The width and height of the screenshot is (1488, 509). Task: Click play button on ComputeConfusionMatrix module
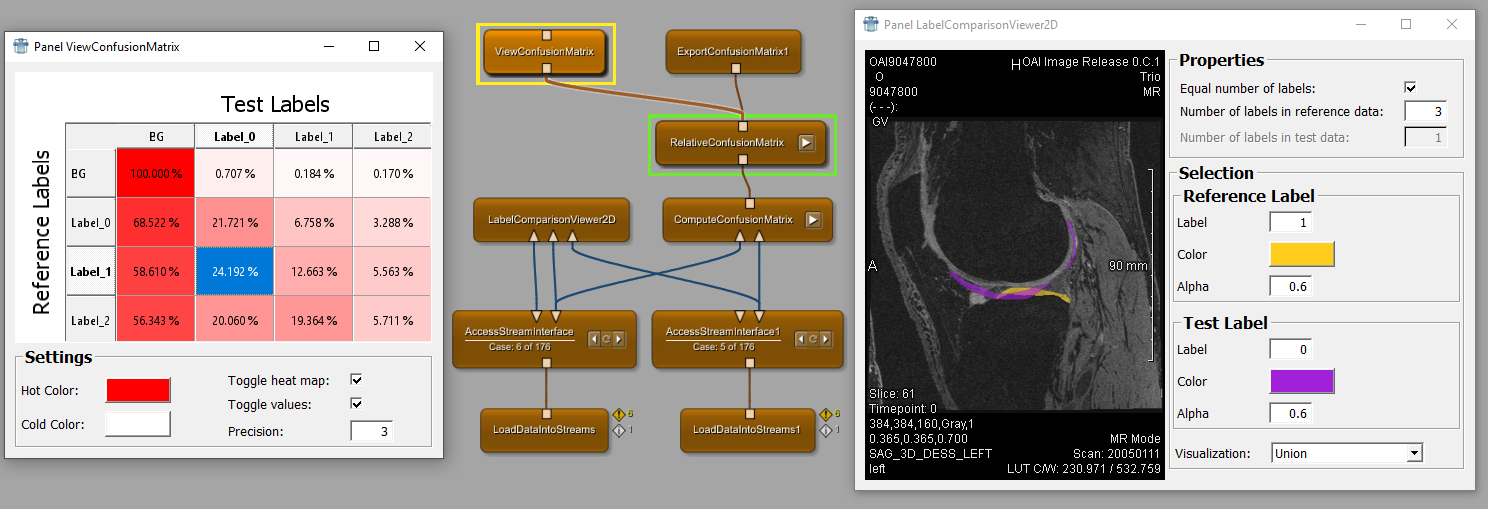(x=813, y=220)
